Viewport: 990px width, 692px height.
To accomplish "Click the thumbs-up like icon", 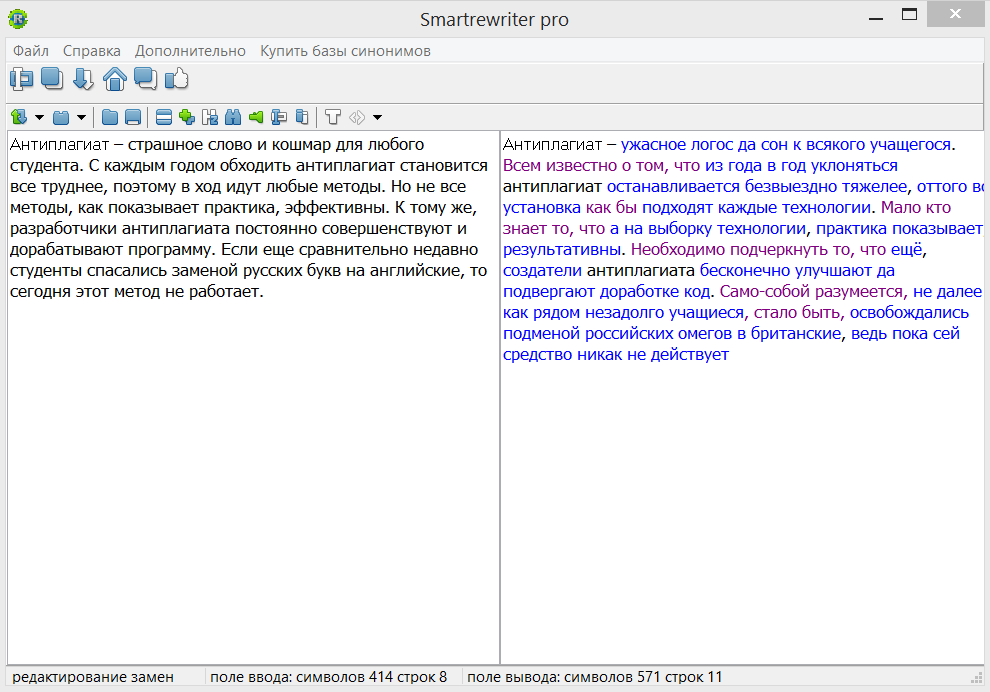I will tap(177, 79).
